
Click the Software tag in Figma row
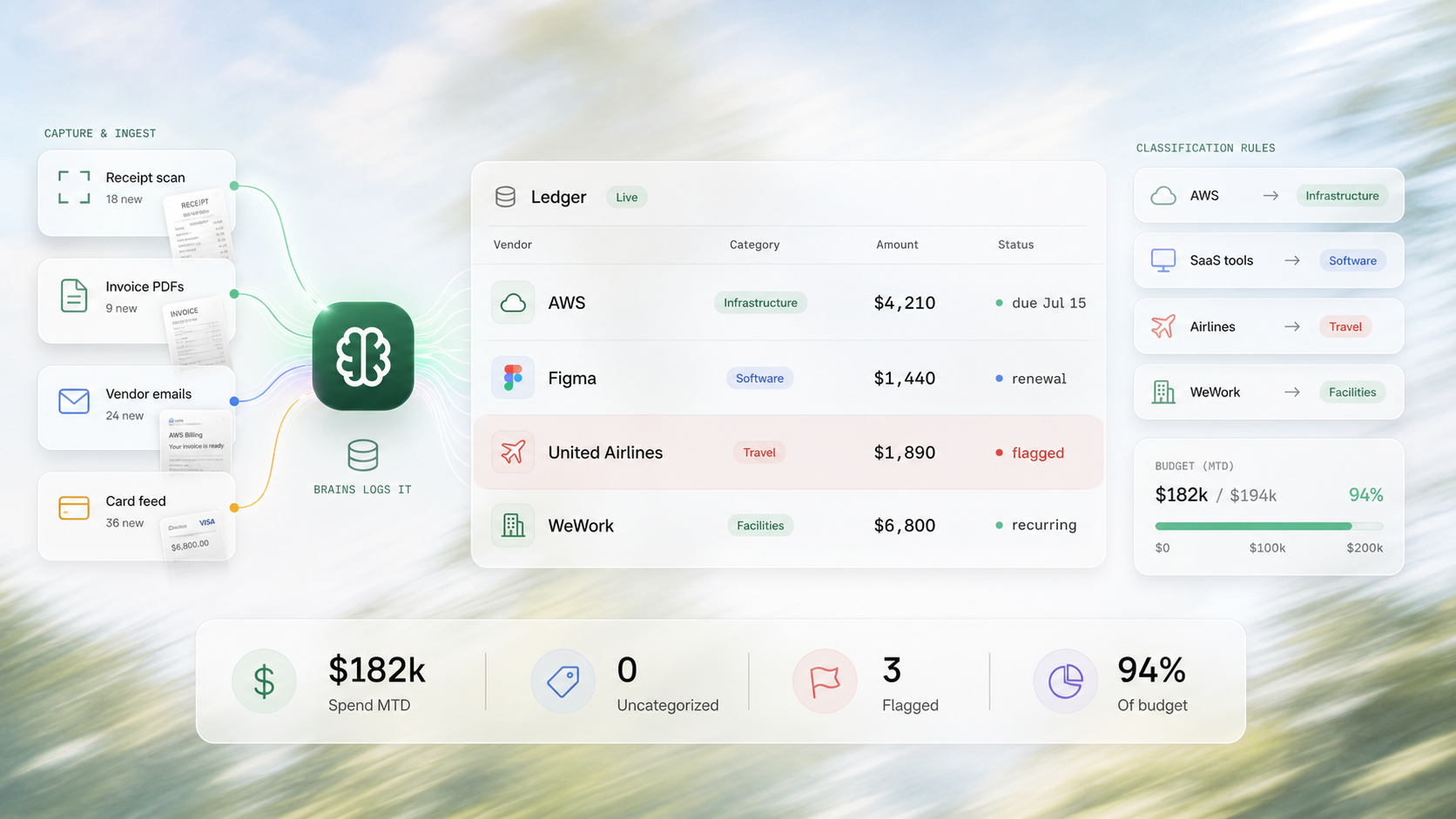coord(759,378)
